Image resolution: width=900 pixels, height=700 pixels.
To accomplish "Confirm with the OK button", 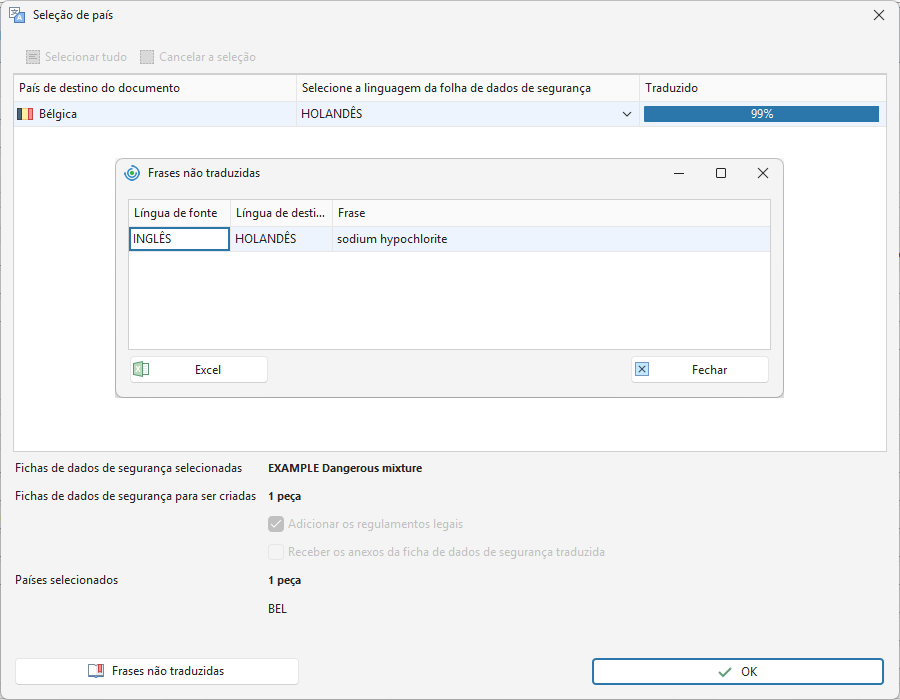I will pyautogui.click(x=738, y=671).
